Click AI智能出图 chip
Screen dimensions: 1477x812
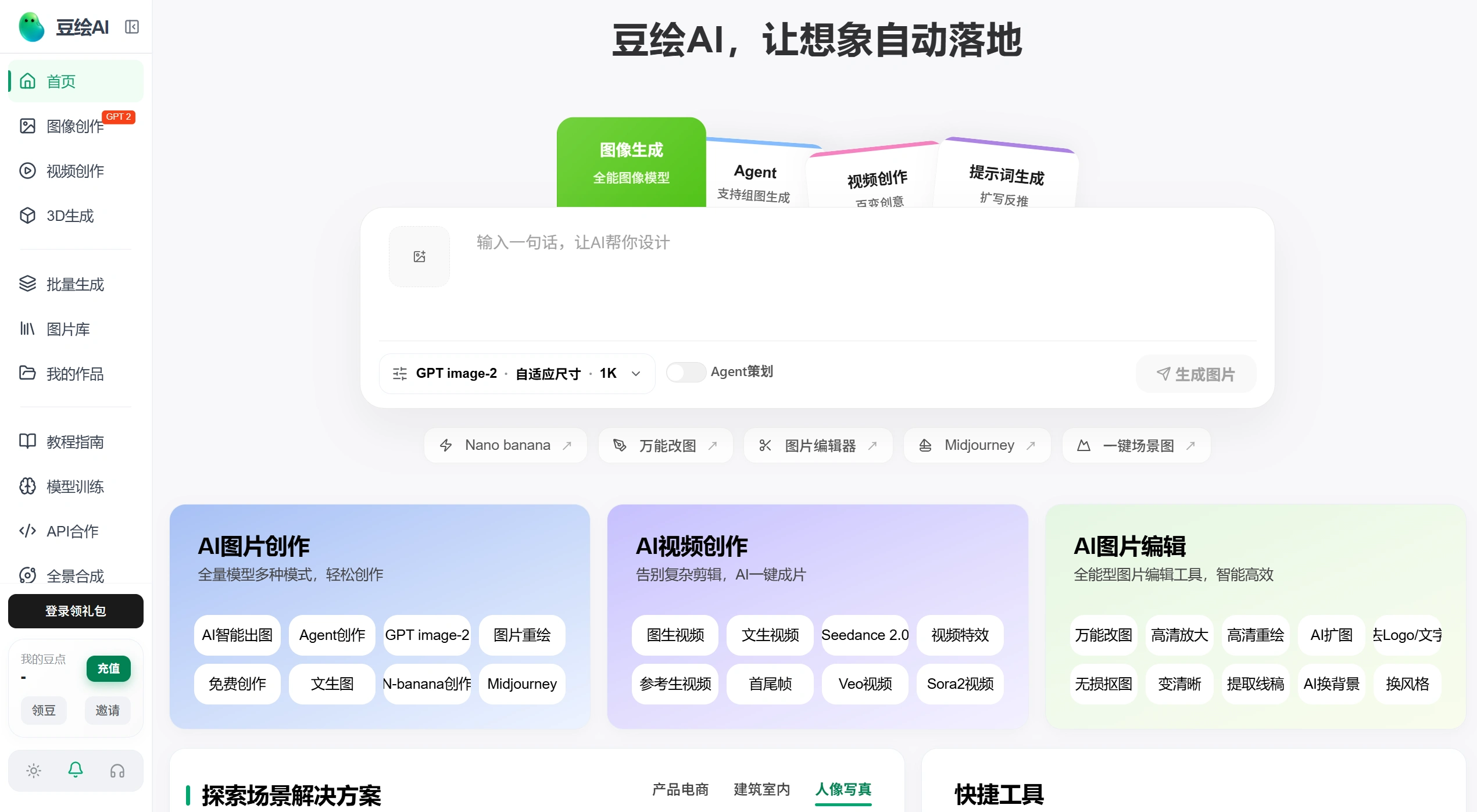tap(237, 635)
